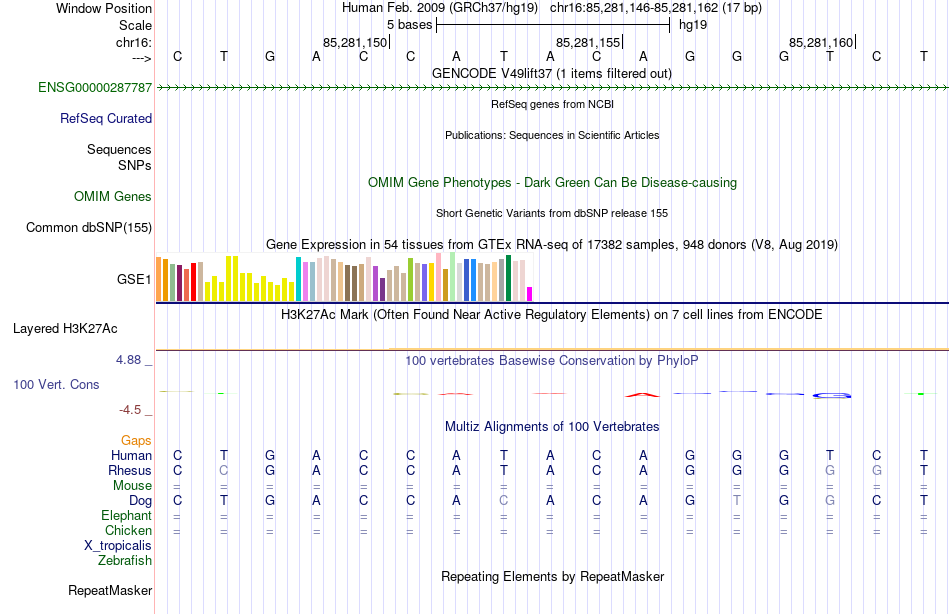
Task: Click the Mouse species row label
Action: pos(133,486)
